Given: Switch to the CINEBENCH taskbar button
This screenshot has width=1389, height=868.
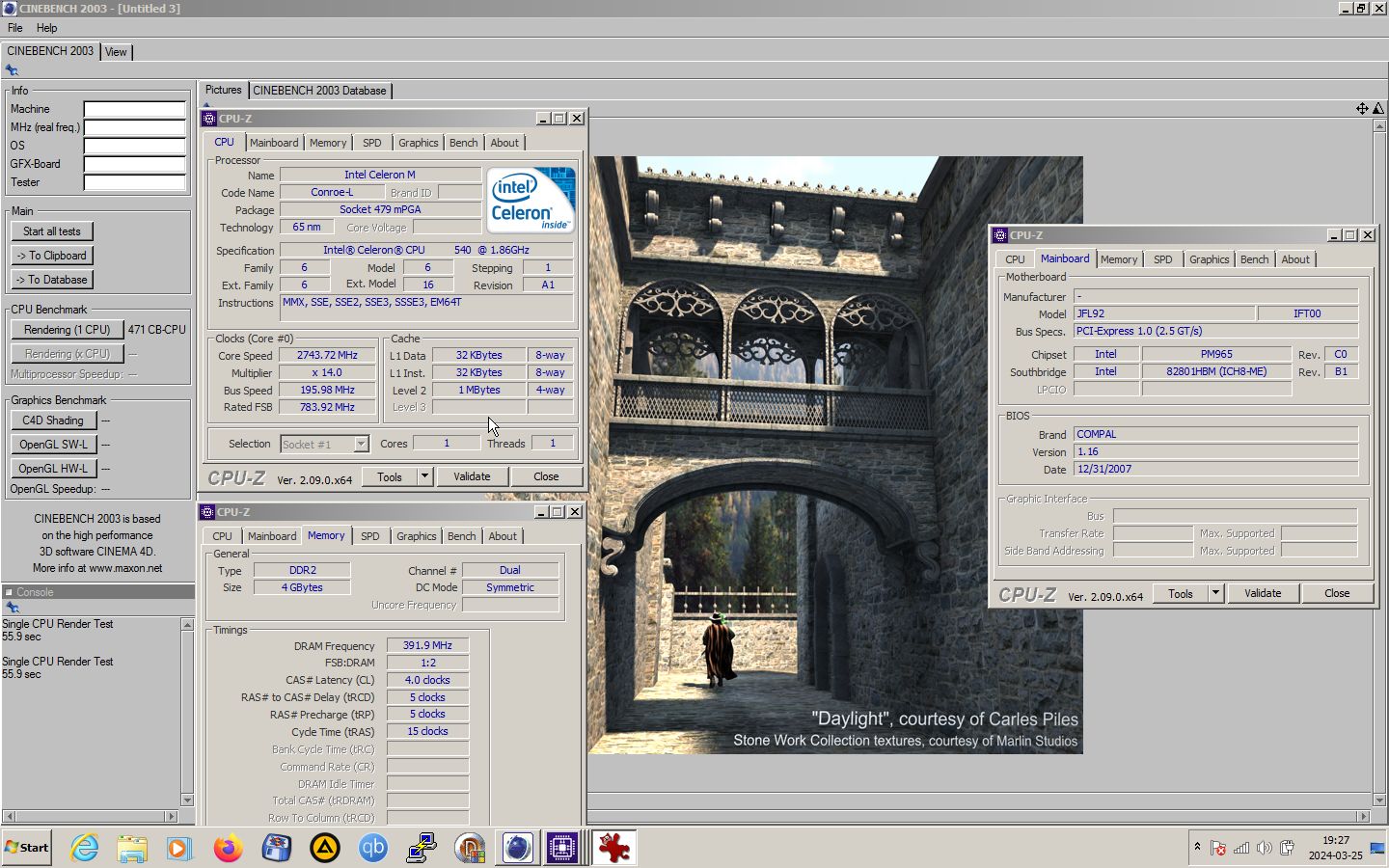Looking at the screenshot, I should tap(518, 848).
